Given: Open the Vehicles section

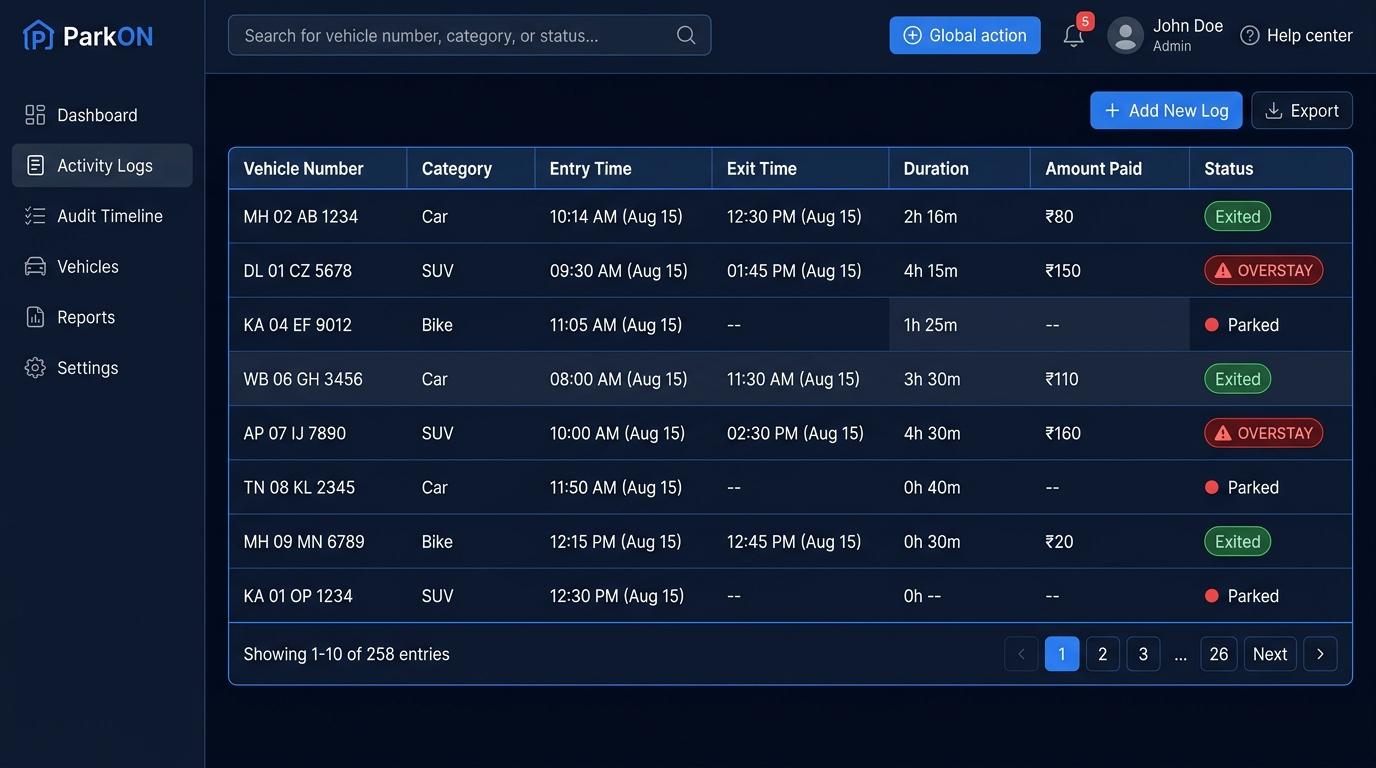Looking at the screenshot, I should (x=102, y=266).
